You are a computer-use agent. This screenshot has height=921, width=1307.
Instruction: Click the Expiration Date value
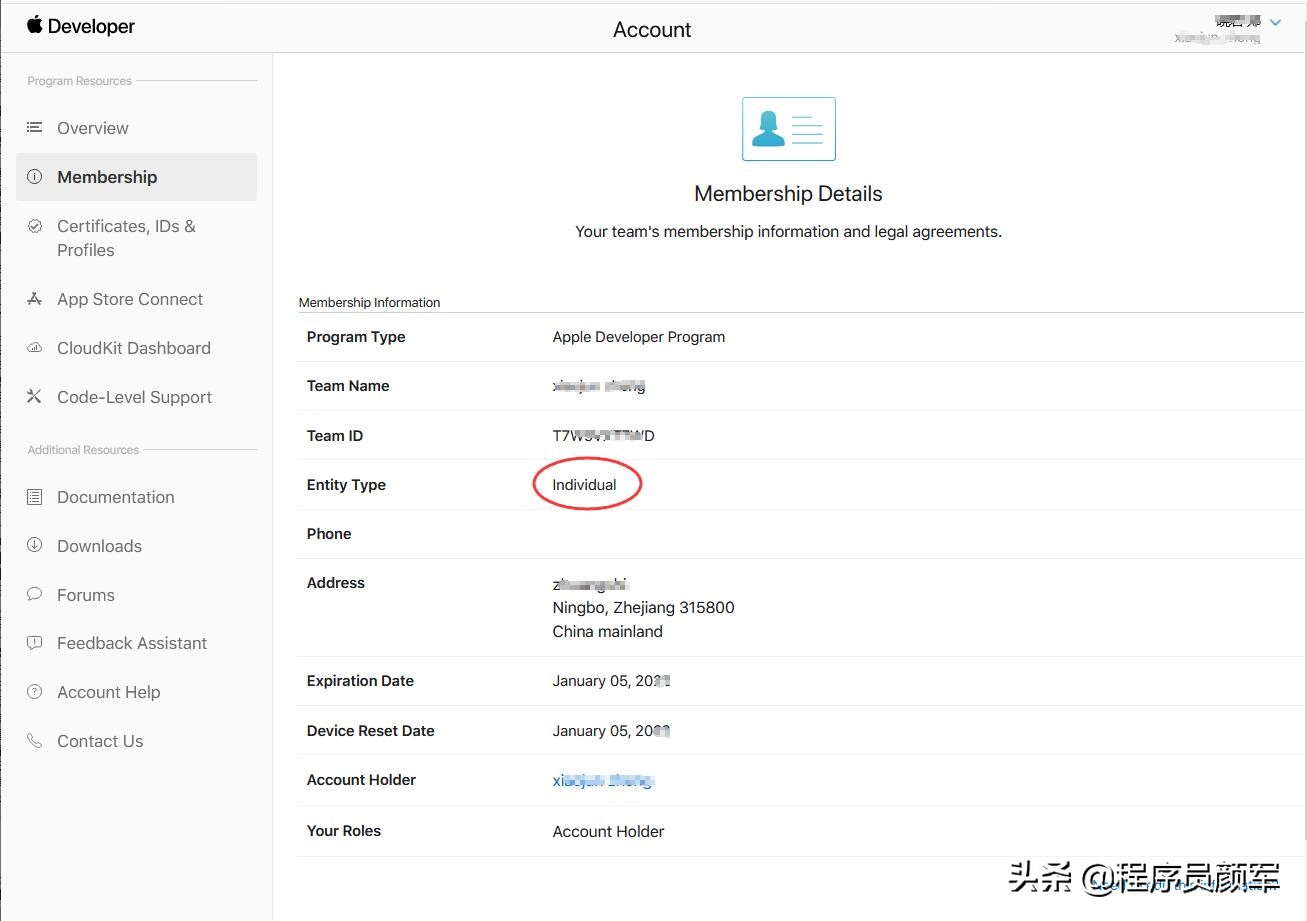611,681
